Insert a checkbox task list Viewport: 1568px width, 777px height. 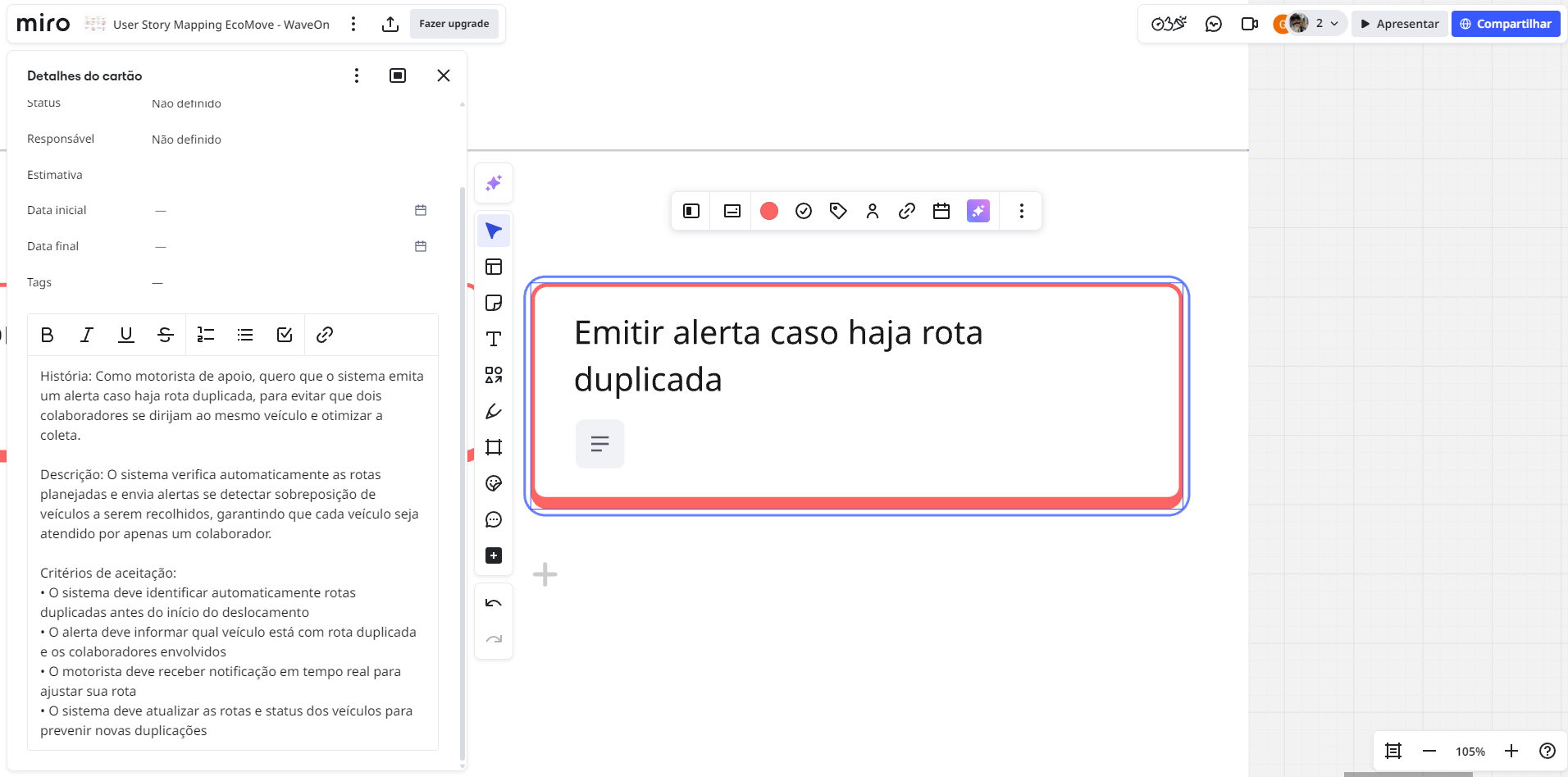click(285, 335)
